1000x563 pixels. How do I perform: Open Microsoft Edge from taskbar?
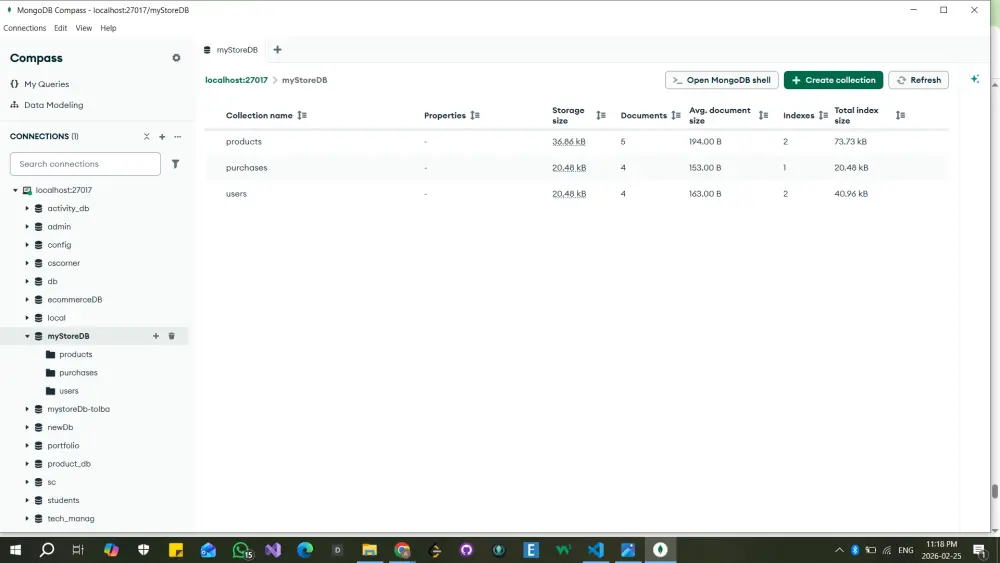pos(305,550)
